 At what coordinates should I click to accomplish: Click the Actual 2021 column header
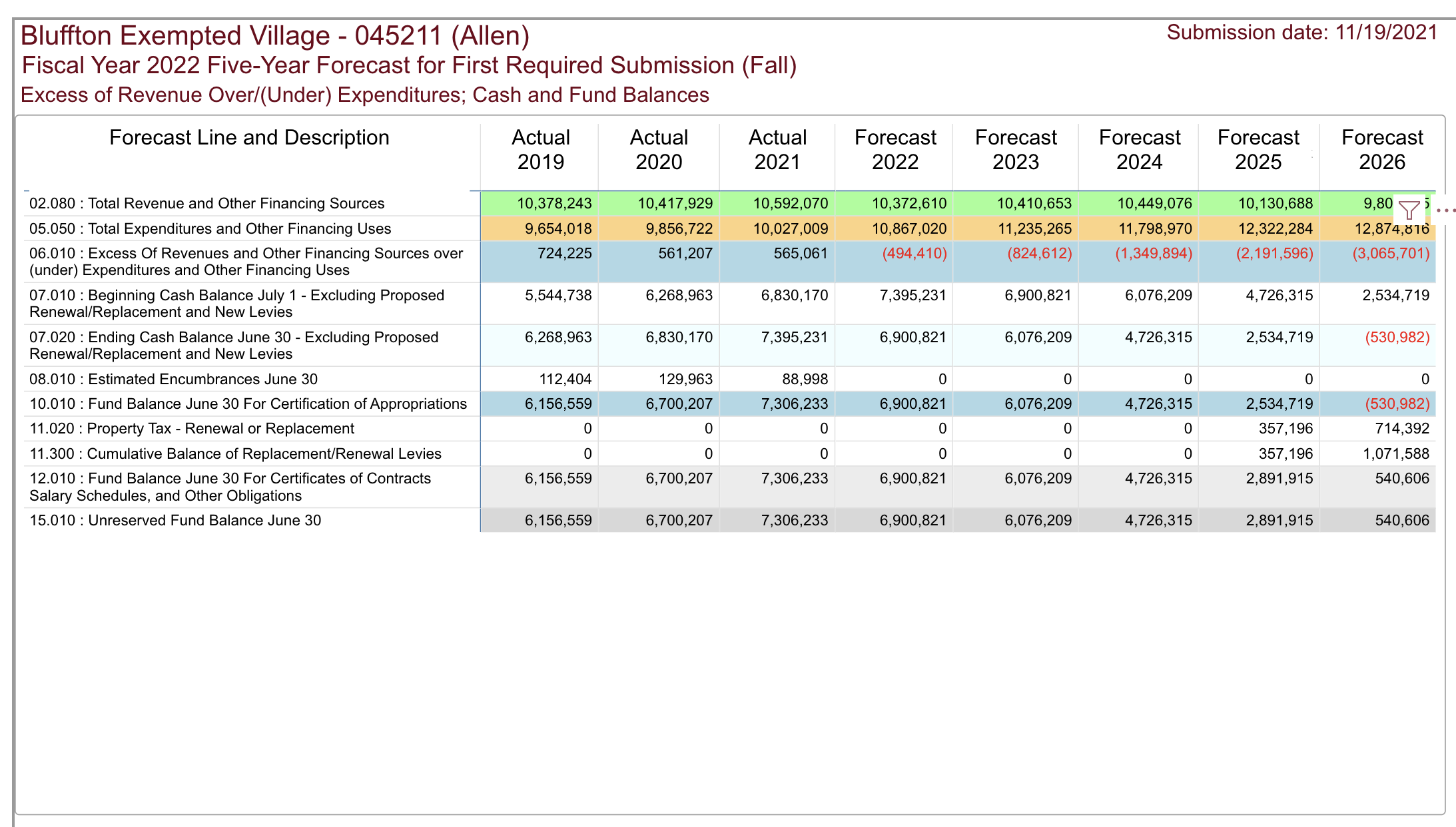click(x=777, y=149)
